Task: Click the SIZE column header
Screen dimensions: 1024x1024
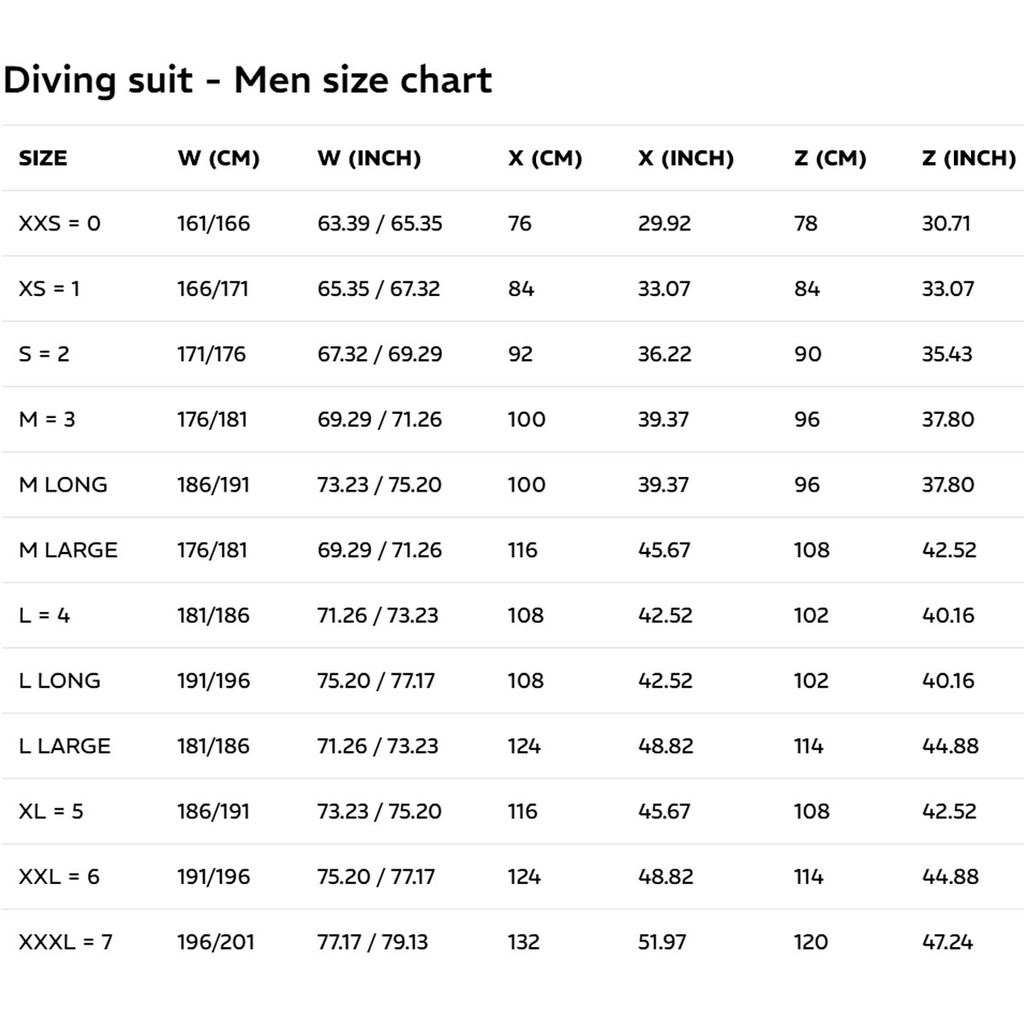Action: [43, 158]
